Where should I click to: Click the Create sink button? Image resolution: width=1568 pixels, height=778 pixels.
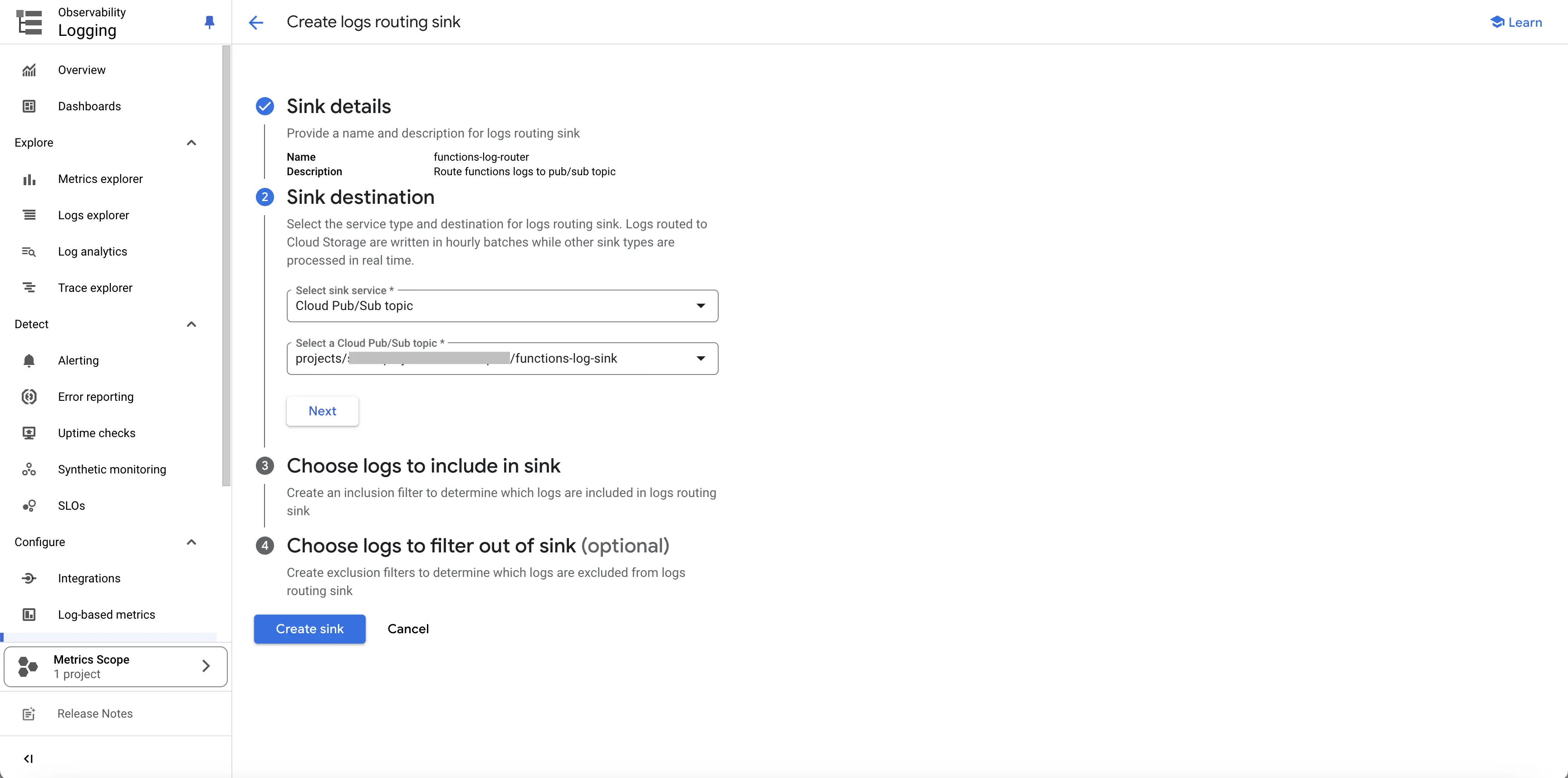tap(309, 628)
